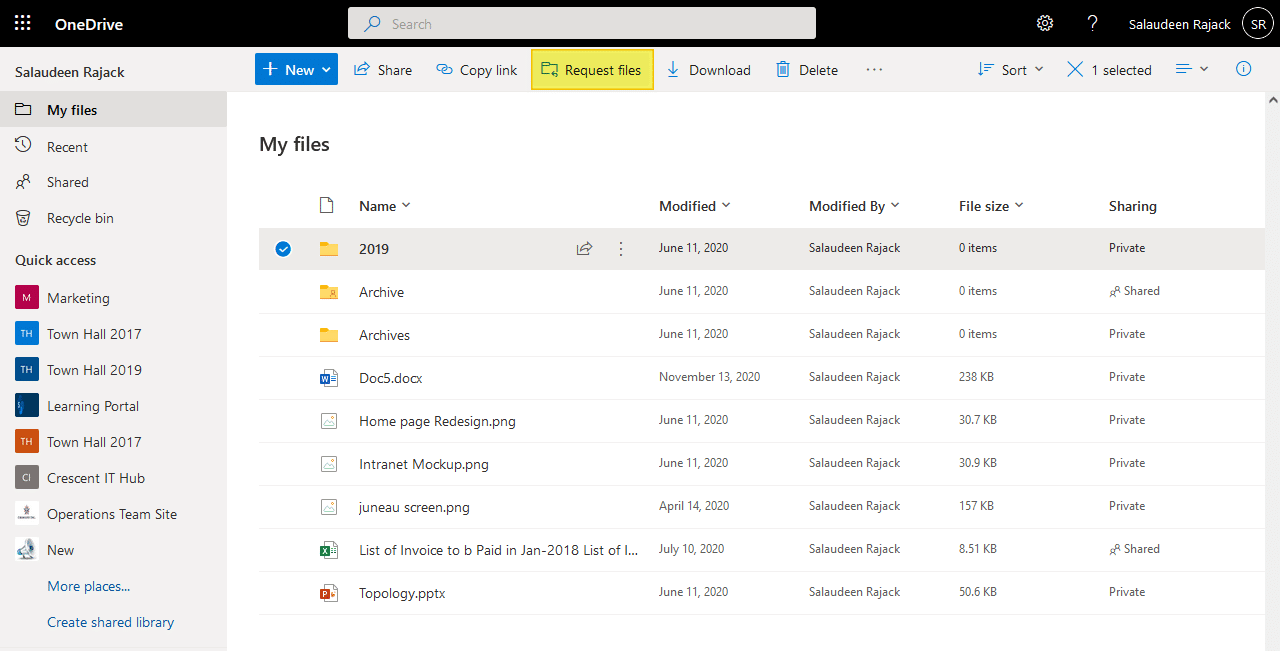This screenshot has height=651, width=1280.
Task: Click Create shared library
Action: [110, 621]
